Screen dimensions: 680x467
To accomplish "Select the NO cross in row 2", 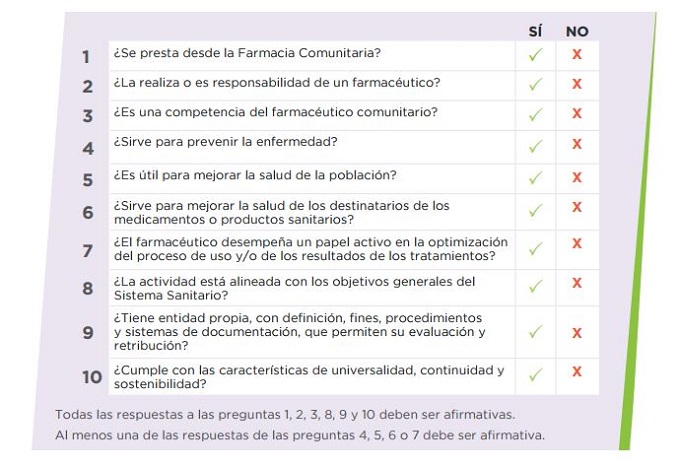I will (x=577, y=85).
